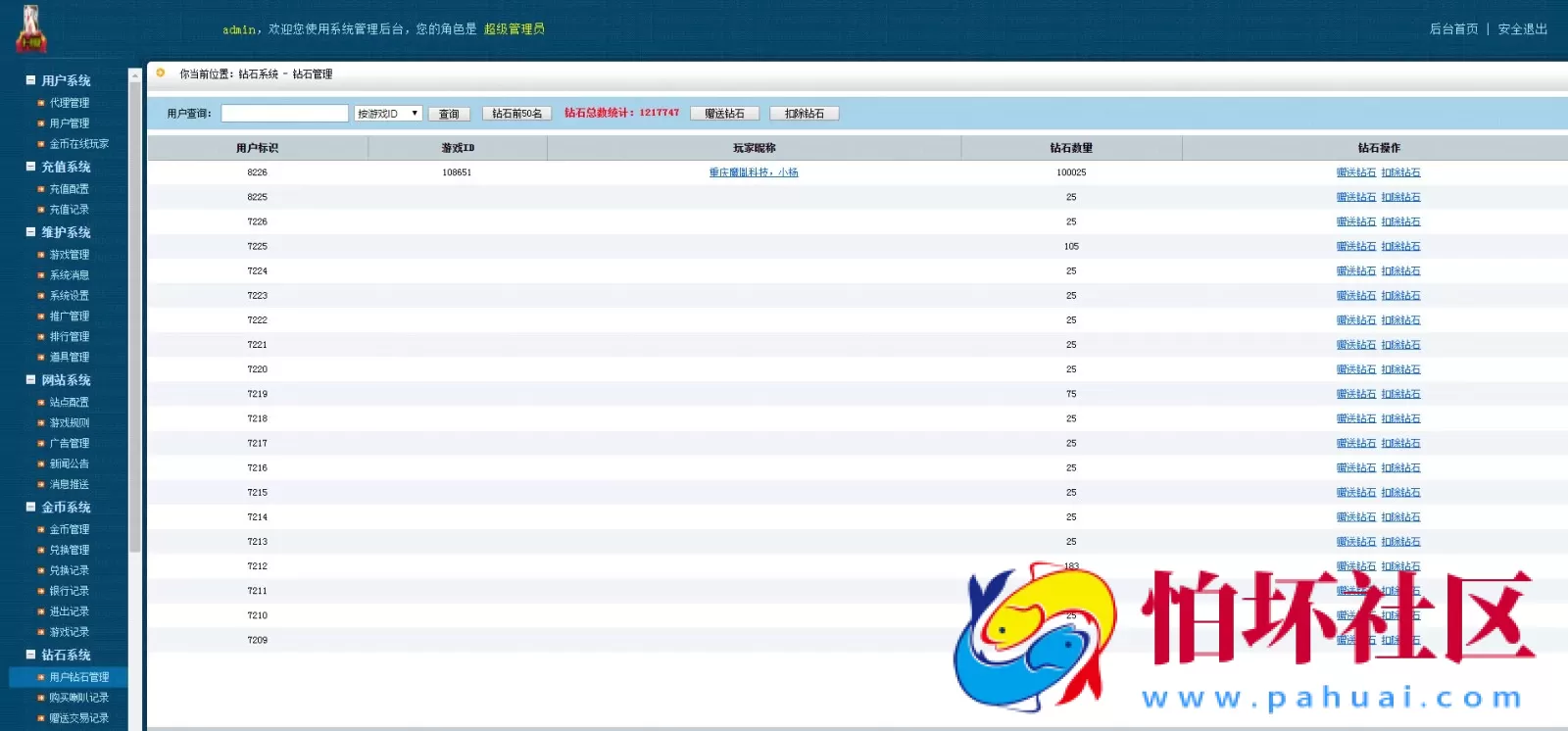Collapse the 维护系统 sidebar section

(31, 232)
